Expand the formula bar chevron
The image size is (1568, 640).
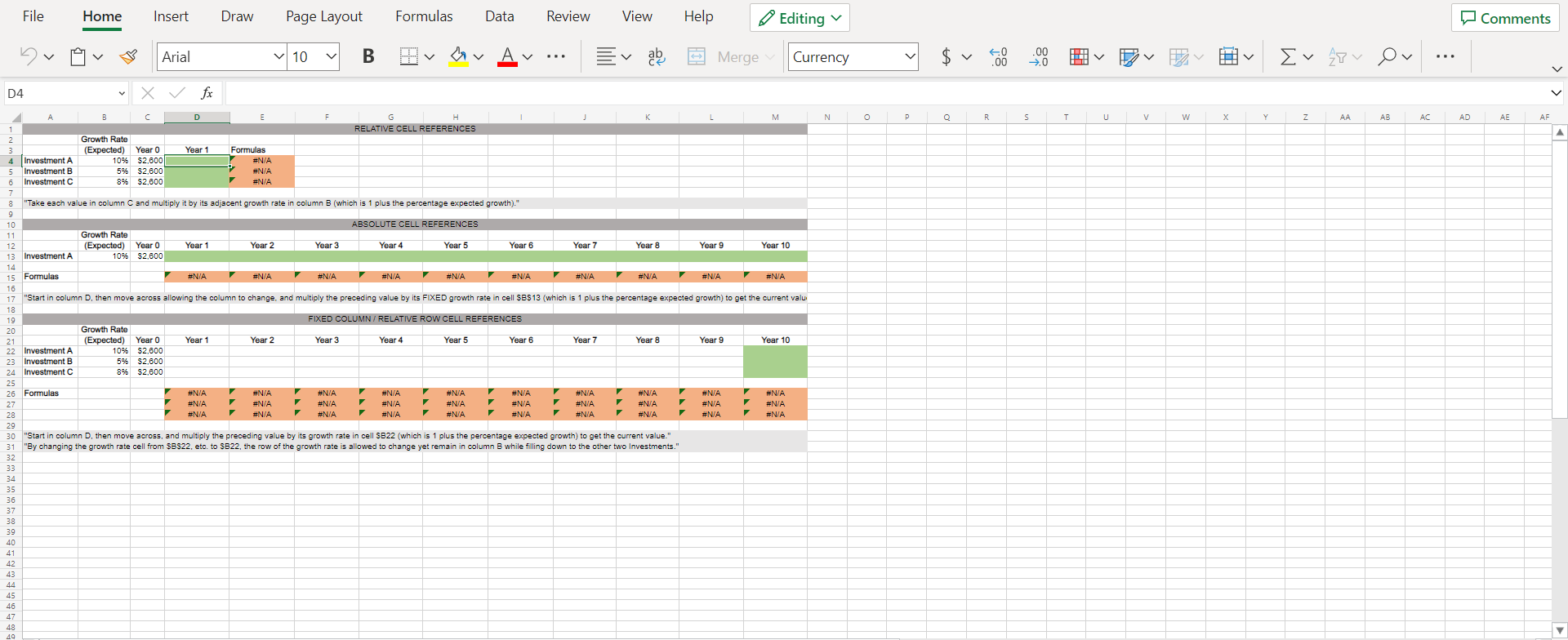tap(1556, 93)
